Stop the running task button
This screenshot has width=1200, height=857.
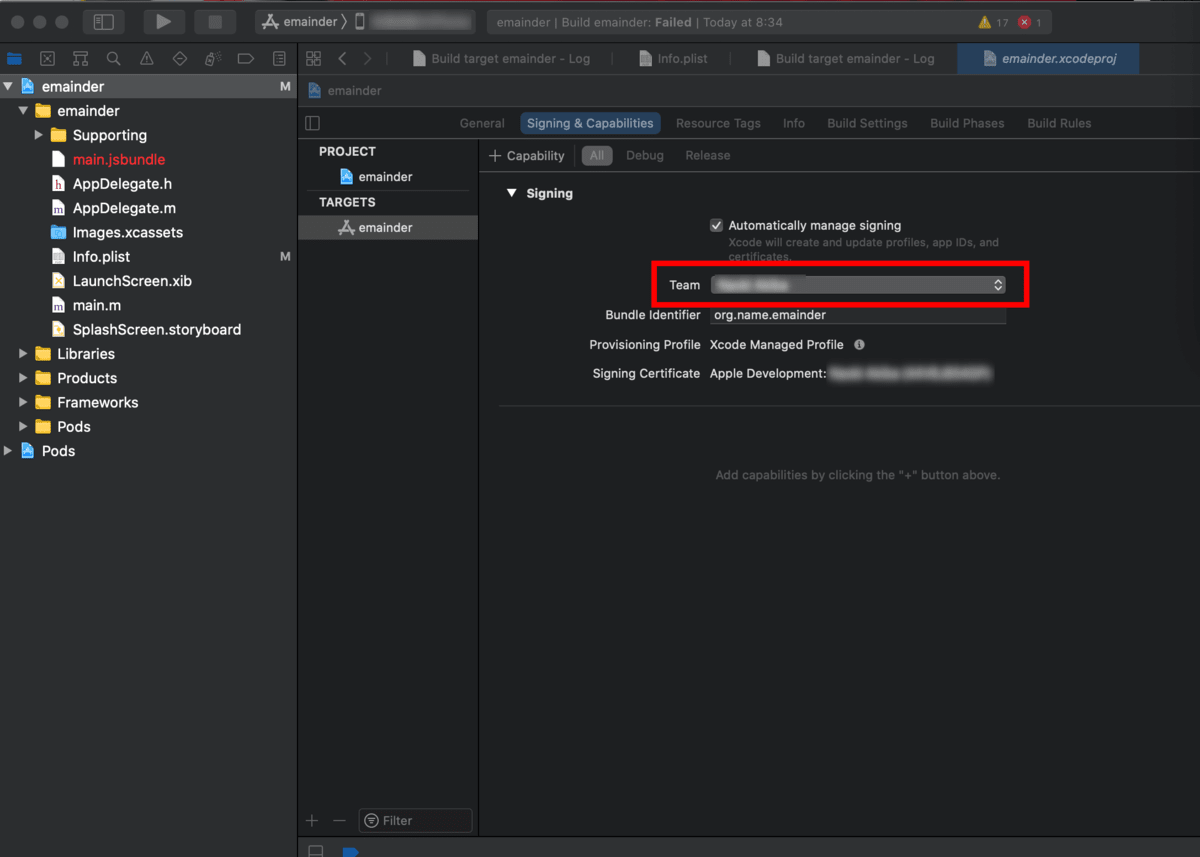(x=215, y=21)
